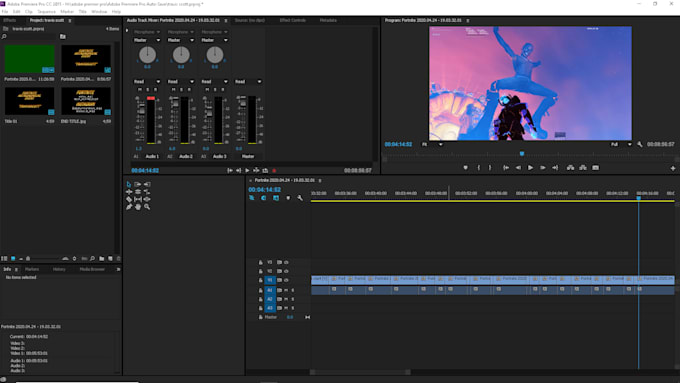The image size is (680, 383).
Task: Switch to the Metadata tab
Action: point(328,20)
